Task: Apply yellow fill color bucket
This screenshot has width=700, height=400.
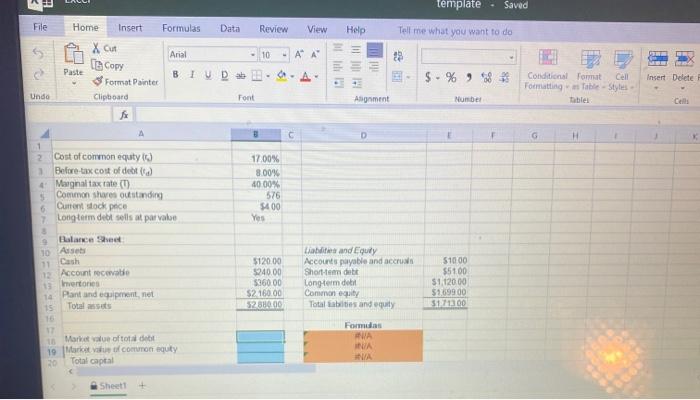Action: pos(281,76)
